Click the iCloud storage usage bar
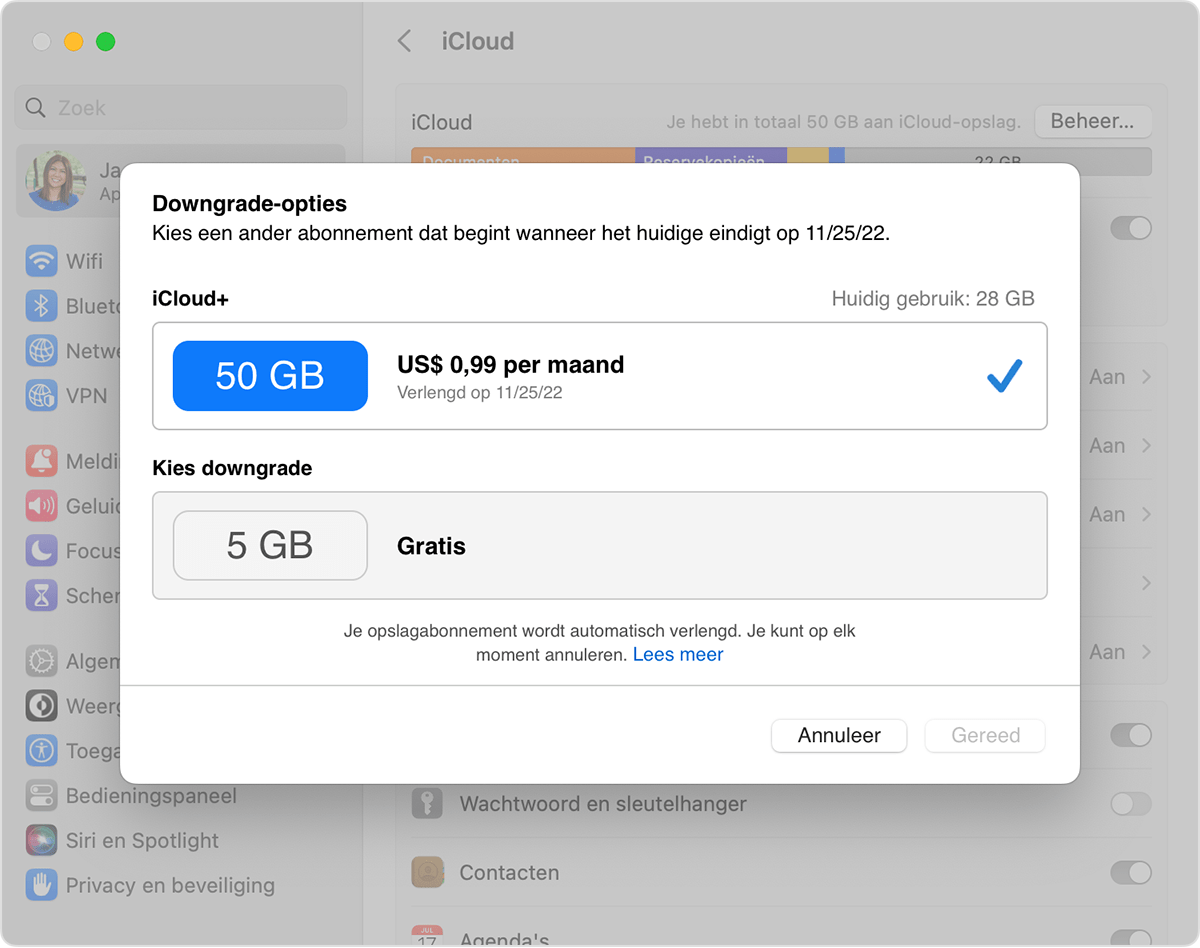The width and height of the screenshot is (1200, 948). [x=780, y=160]
